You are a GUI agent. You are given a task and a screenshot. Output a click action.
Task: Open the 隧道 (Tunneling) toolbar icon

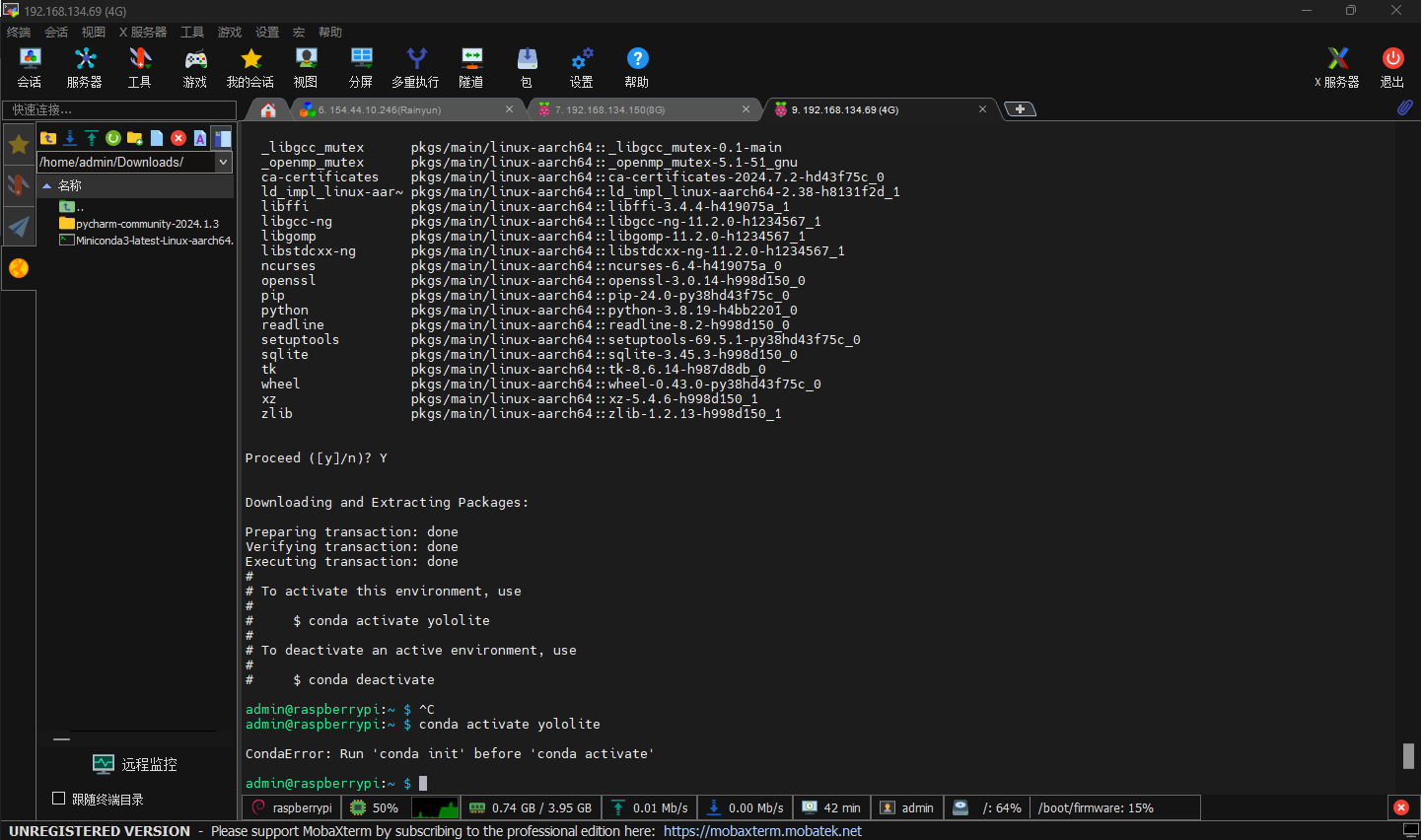coord(471,68)
